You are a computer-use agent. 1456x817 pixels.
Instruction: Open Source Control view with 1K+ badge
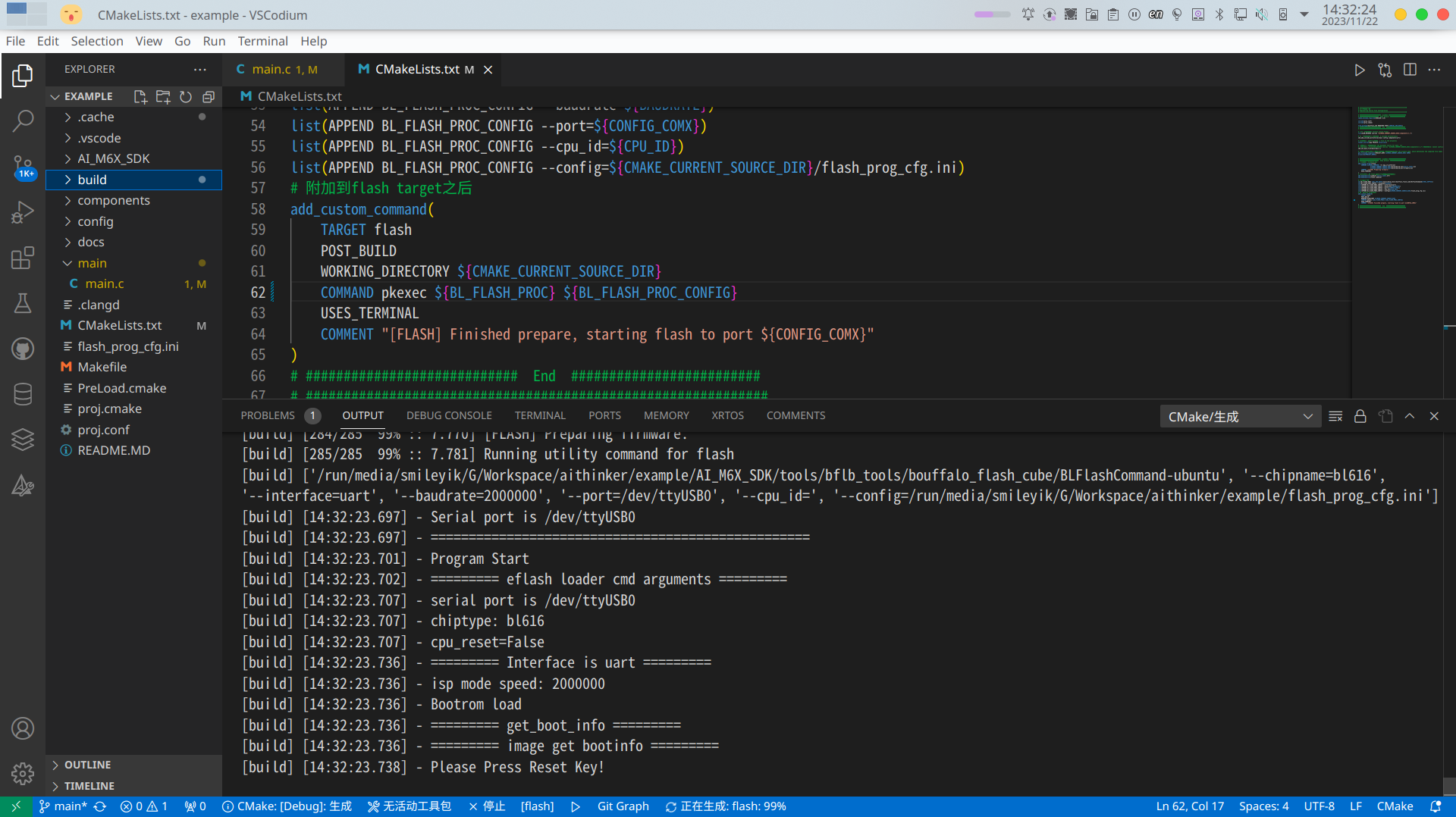click(23, 166)
